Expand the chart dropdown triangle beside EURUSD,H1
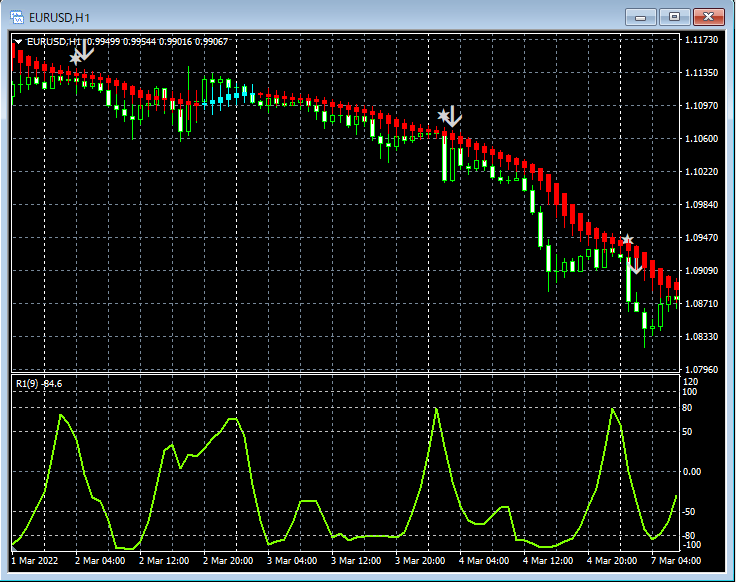The width and height of the screenshot is (737, 582). 18,42
